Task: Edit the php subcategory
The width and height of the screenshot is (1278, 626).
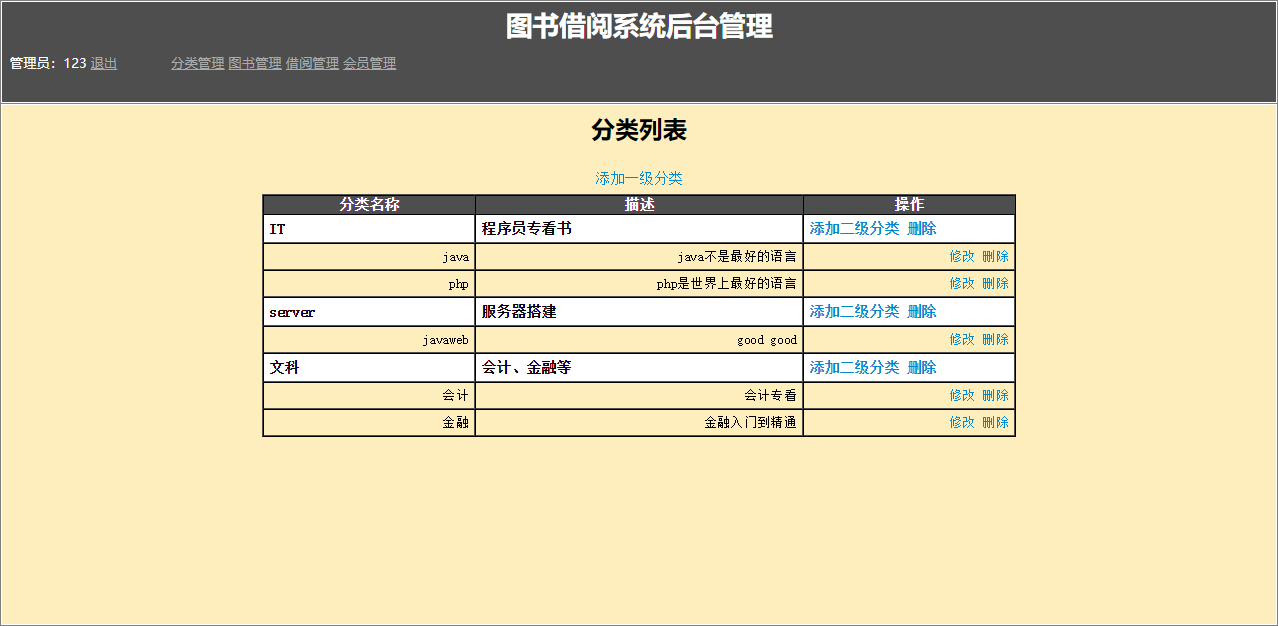Action: click(962, 284)
